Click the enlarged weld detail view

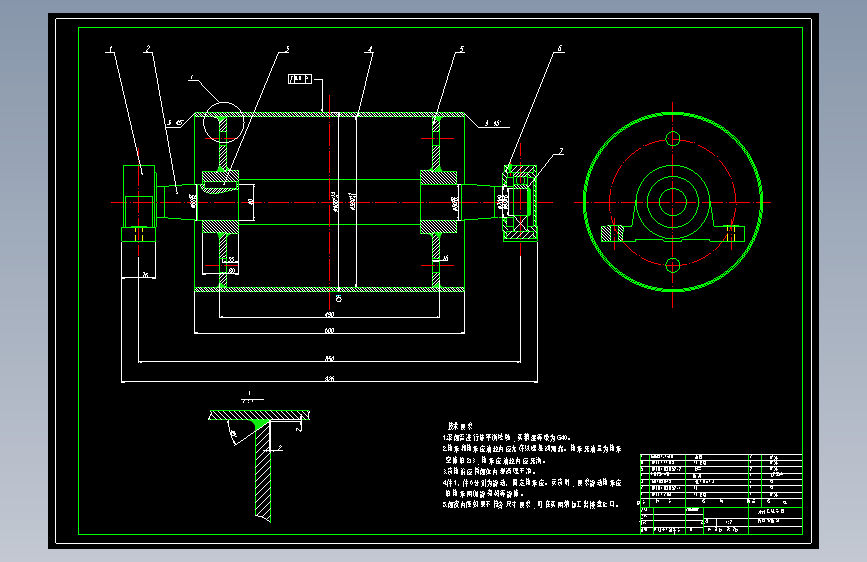click(259, 466)
